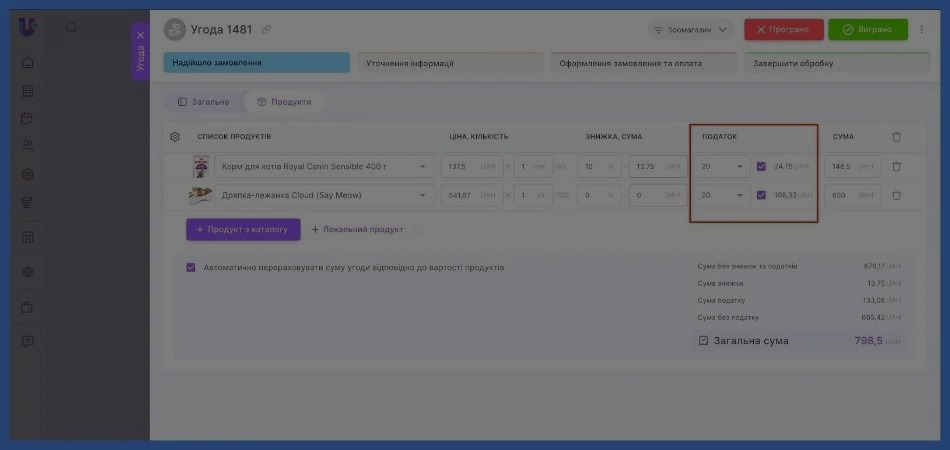Expand the Зоомагазин funnel dropdown
This screenshot has height=450, width=950.
(690, 30)
